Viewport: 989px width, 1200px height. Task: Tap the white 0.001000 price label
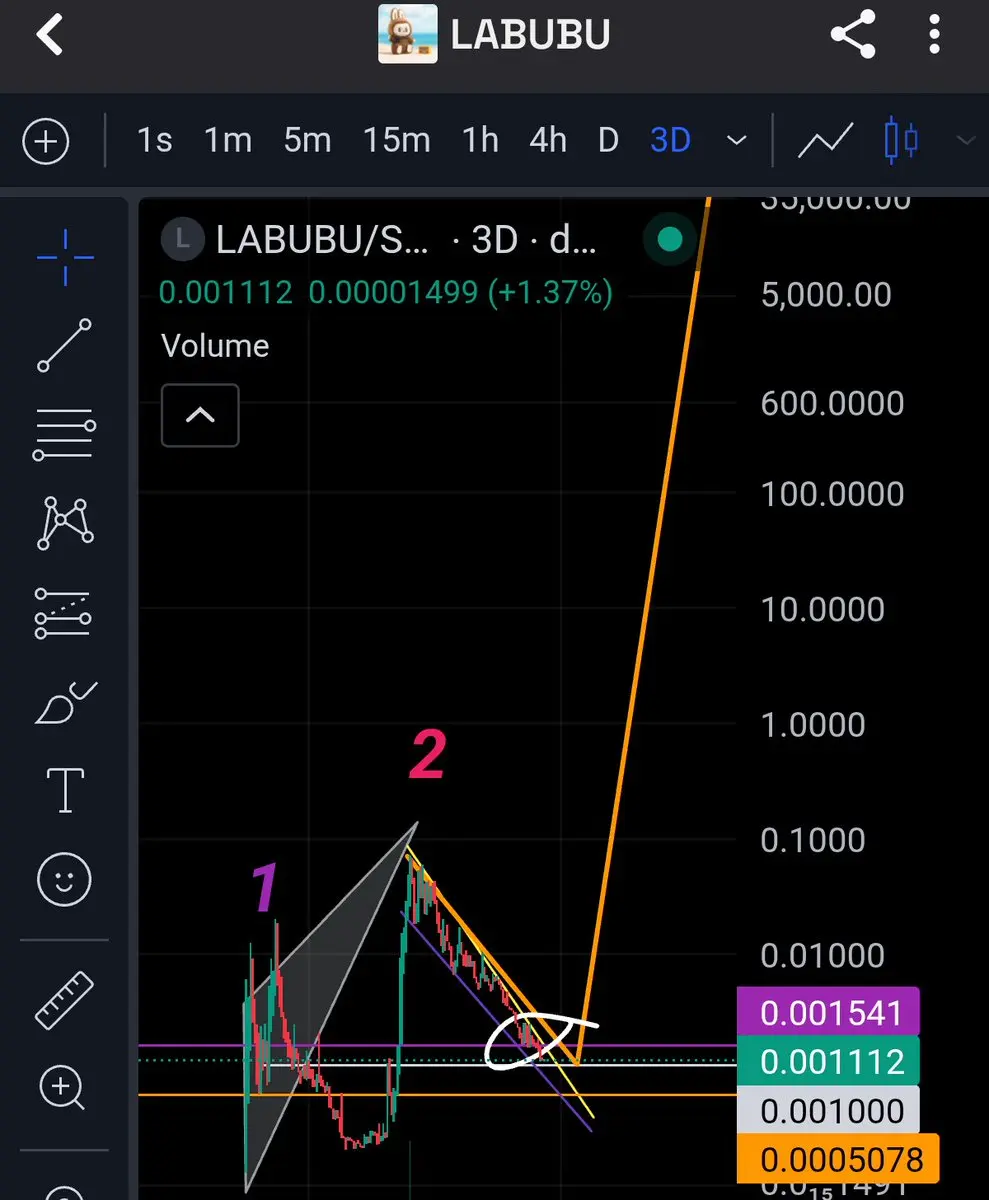click(x=828, y=1110)
